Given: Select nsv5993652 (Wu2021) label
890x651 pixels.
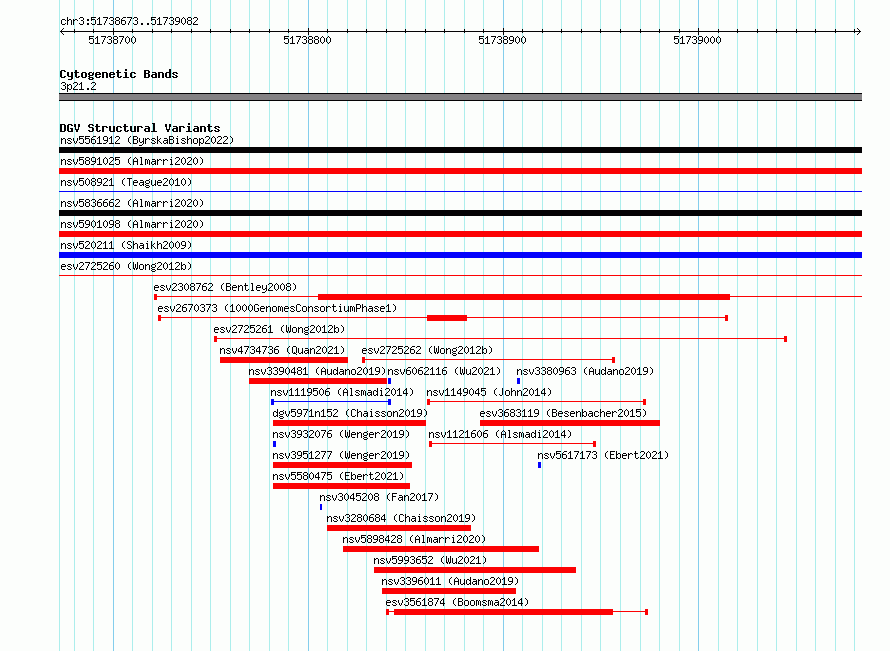Looking at the screenshot, I should pos(430,560).
